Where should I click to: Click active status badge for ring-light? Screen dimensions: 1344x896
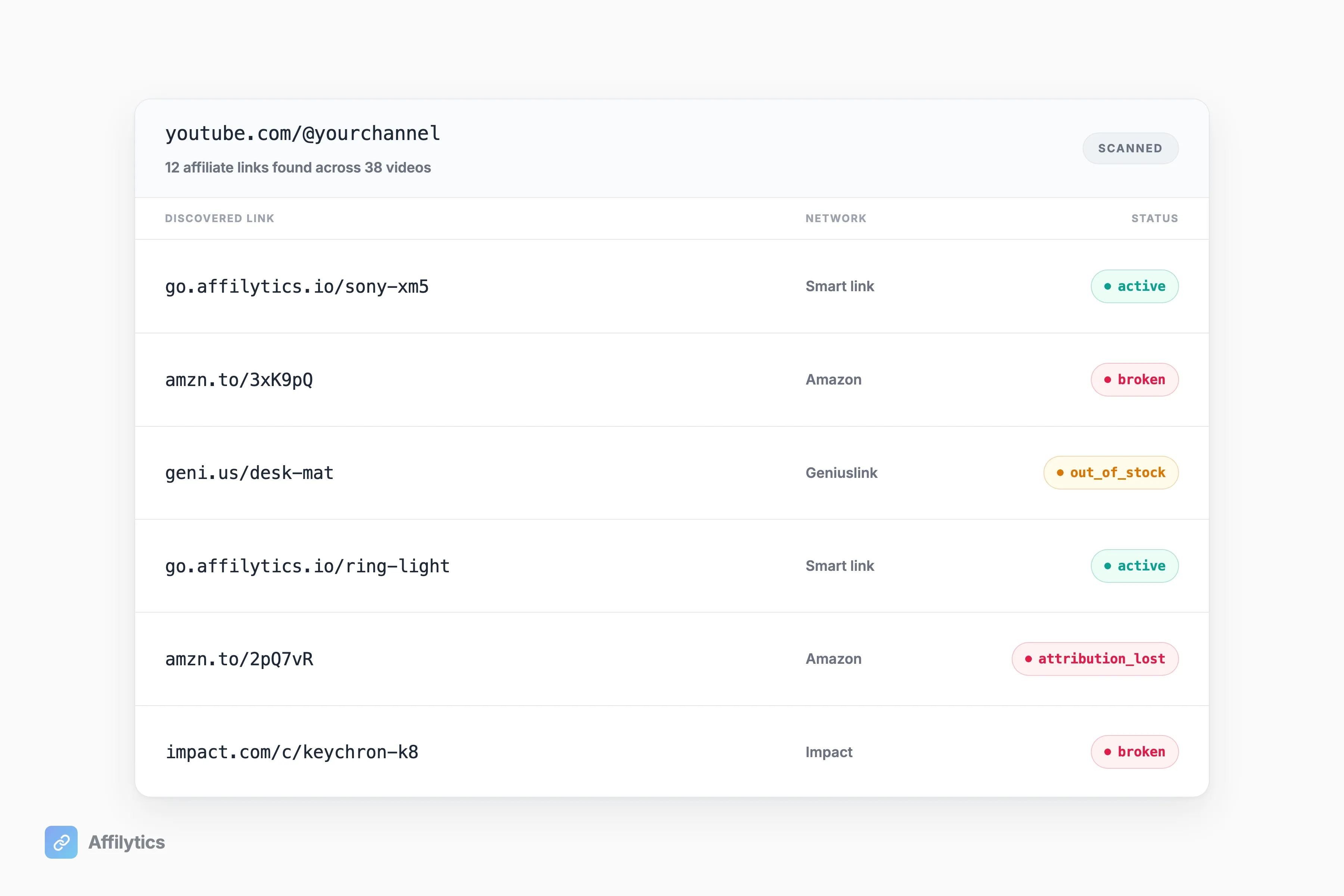(1134, 566)
